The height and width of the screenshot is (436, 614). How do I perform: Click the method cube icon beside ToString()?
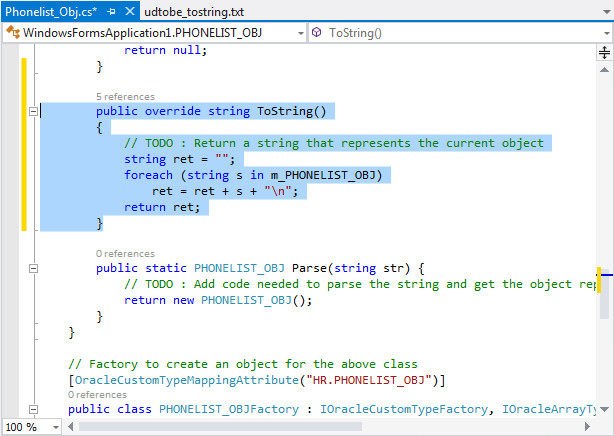[x=316, y=32]
